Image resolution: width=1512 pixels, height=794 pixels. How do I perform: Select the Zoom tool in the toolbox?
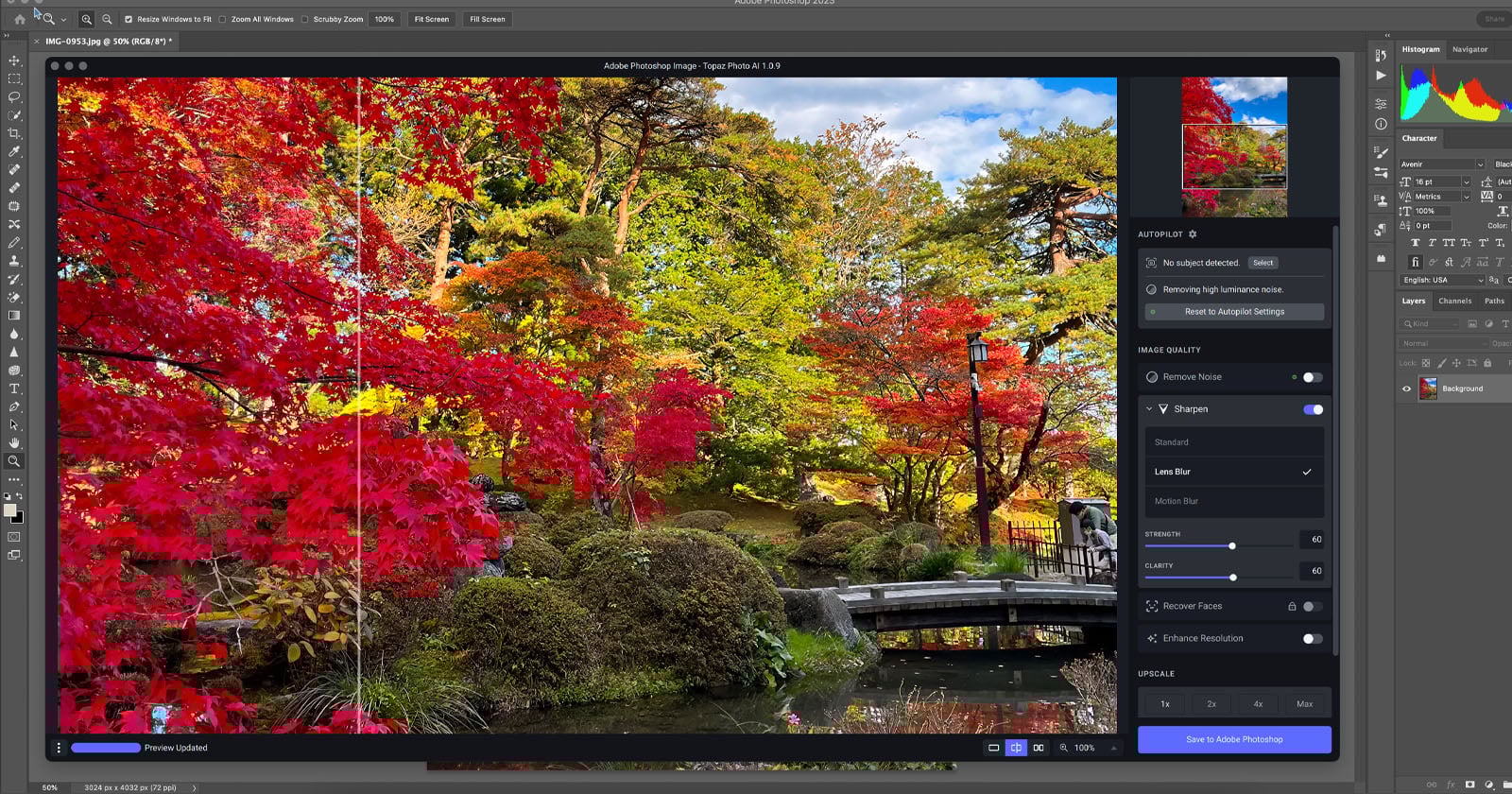click(x=14, y=461)
